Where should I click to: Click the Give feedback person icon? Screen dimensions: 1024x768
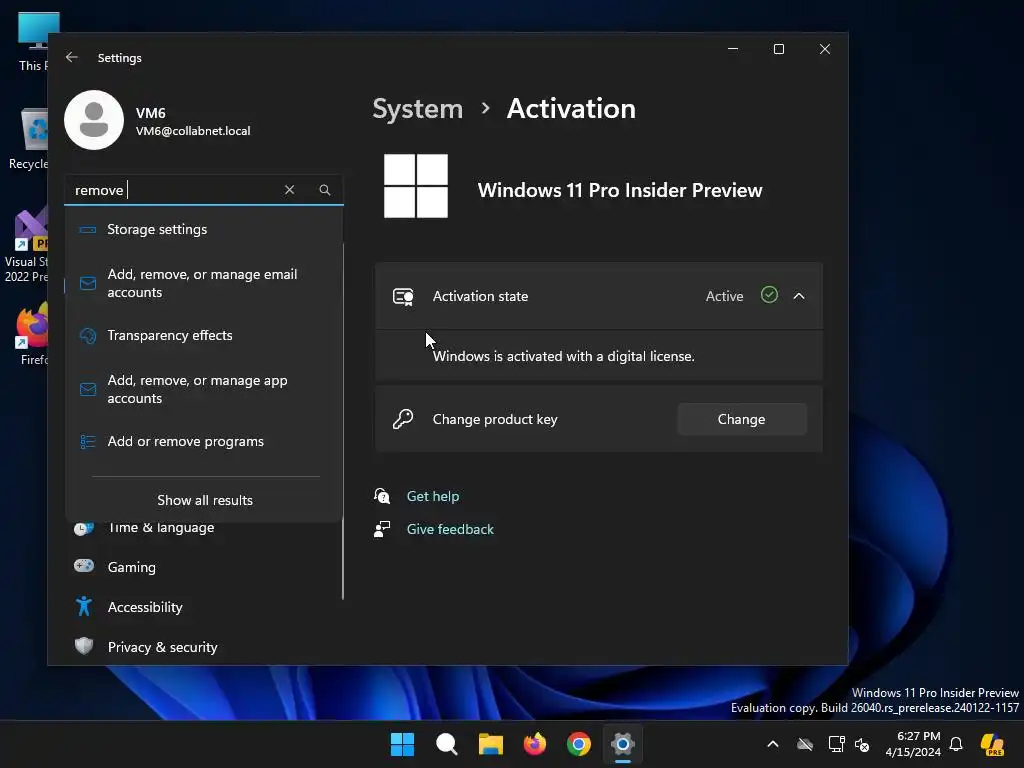(382, 529)
